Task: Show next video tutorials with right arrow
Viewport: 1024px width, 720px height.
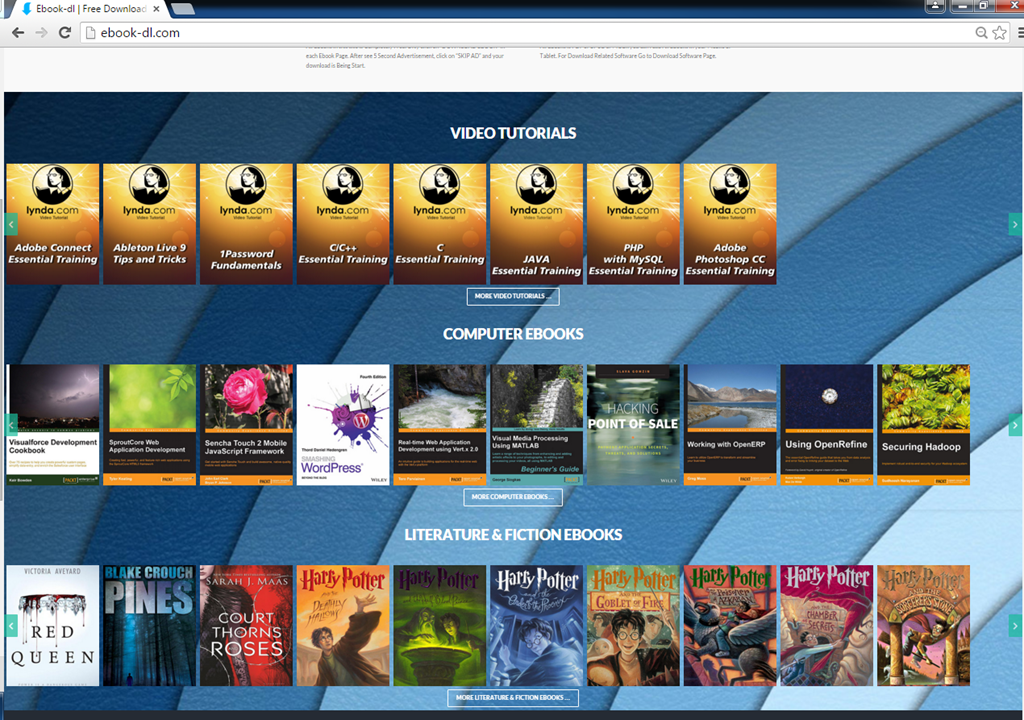Action: [1015, 224]
